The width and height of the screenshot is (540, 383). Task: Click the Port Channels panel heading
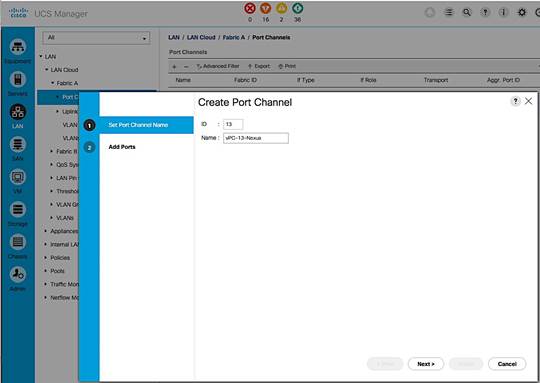188,52
